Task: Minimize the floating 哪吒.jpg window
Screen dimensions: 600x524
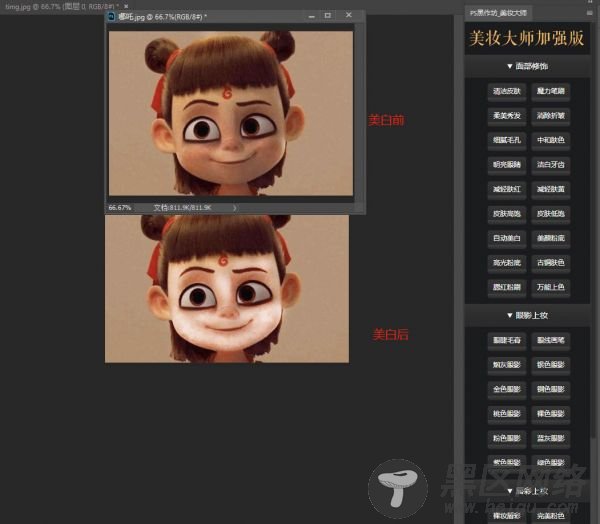Action: pos(311,16)
